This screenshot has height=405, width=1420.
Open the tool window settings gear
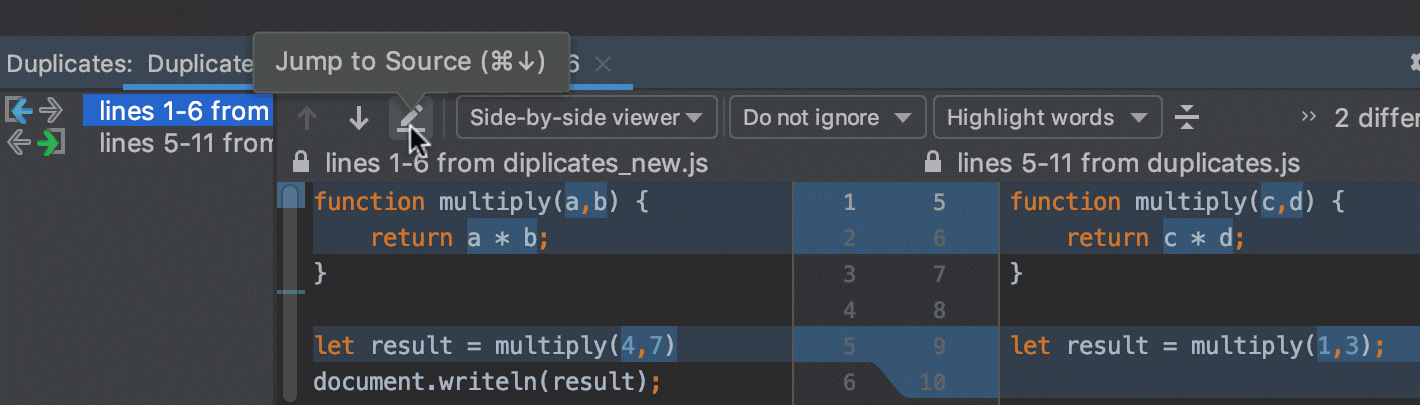[x=1414, y=62]
